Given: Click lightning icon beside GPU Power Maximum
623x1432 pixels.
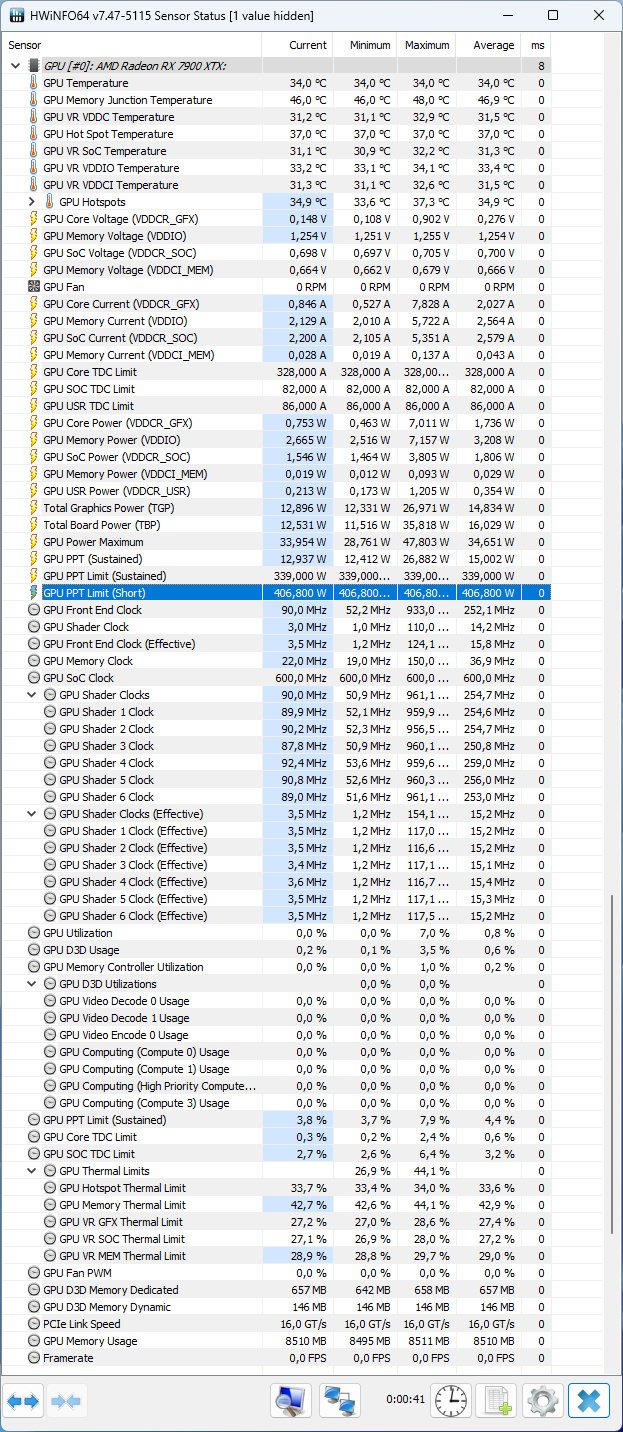Looking at the screenshot, I should (34, 542).
